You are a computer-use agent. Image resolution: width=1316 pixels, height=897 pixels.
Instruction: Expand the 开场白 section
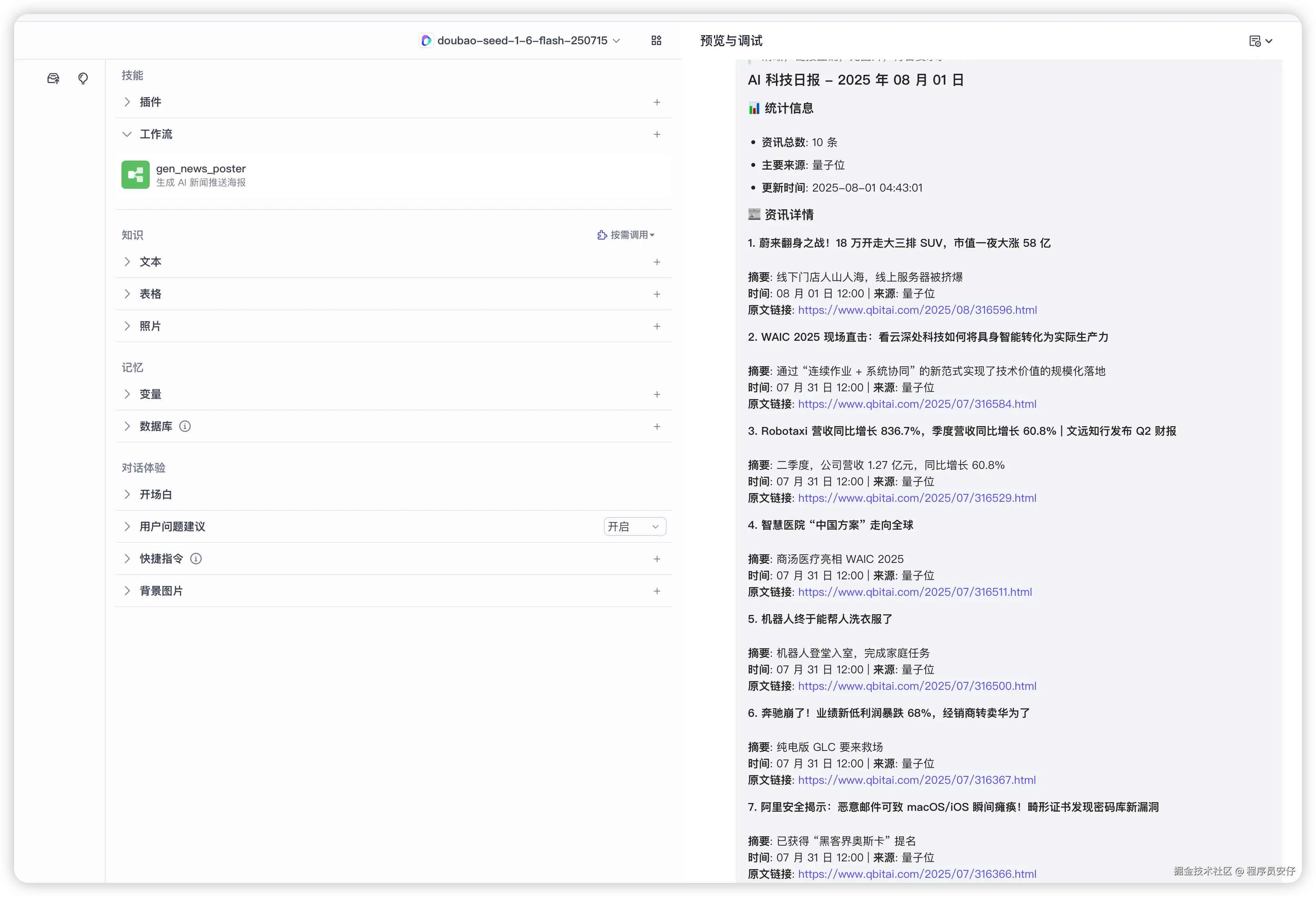click(127, 494)
